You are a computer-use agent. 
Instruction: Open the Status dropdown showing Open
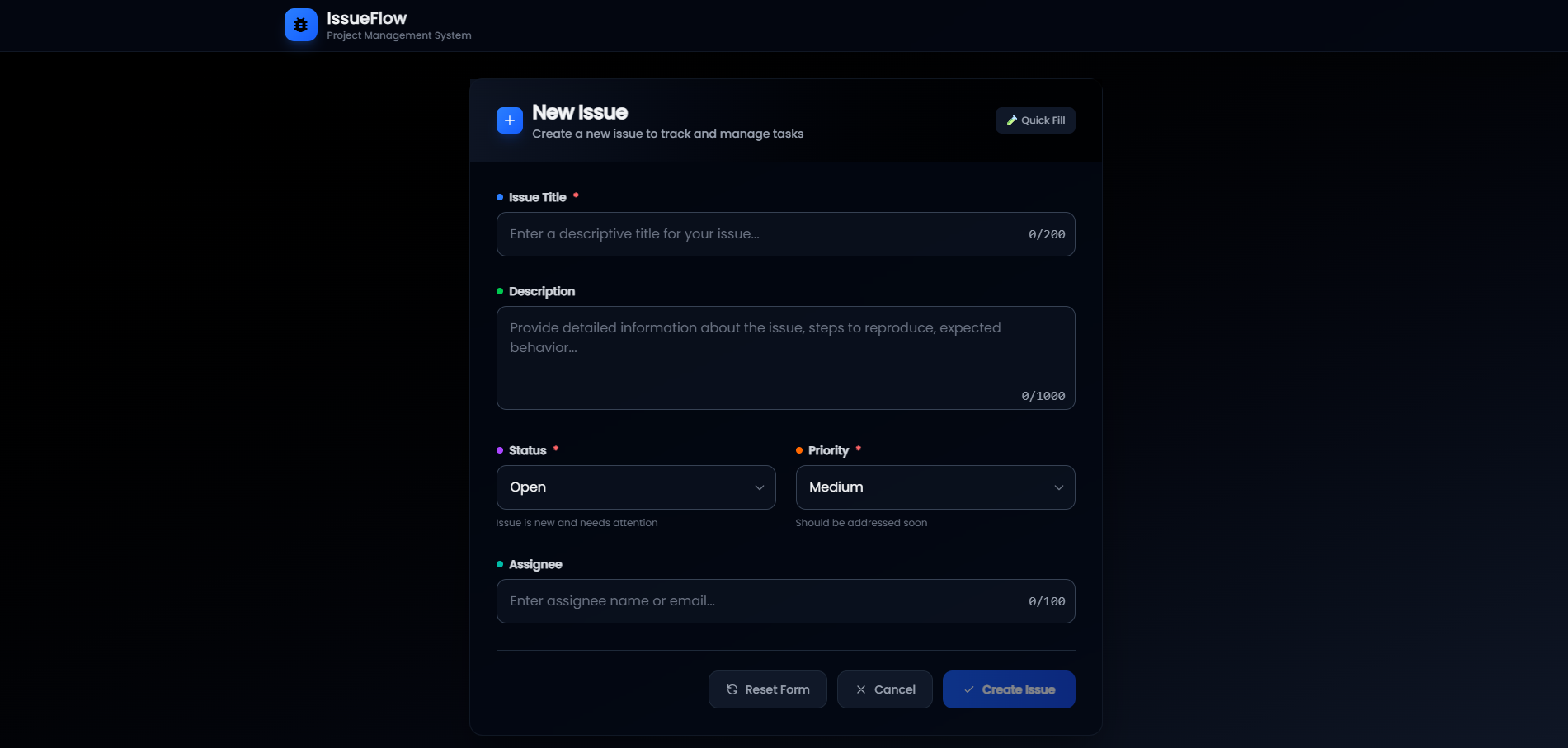click(635, 487)
